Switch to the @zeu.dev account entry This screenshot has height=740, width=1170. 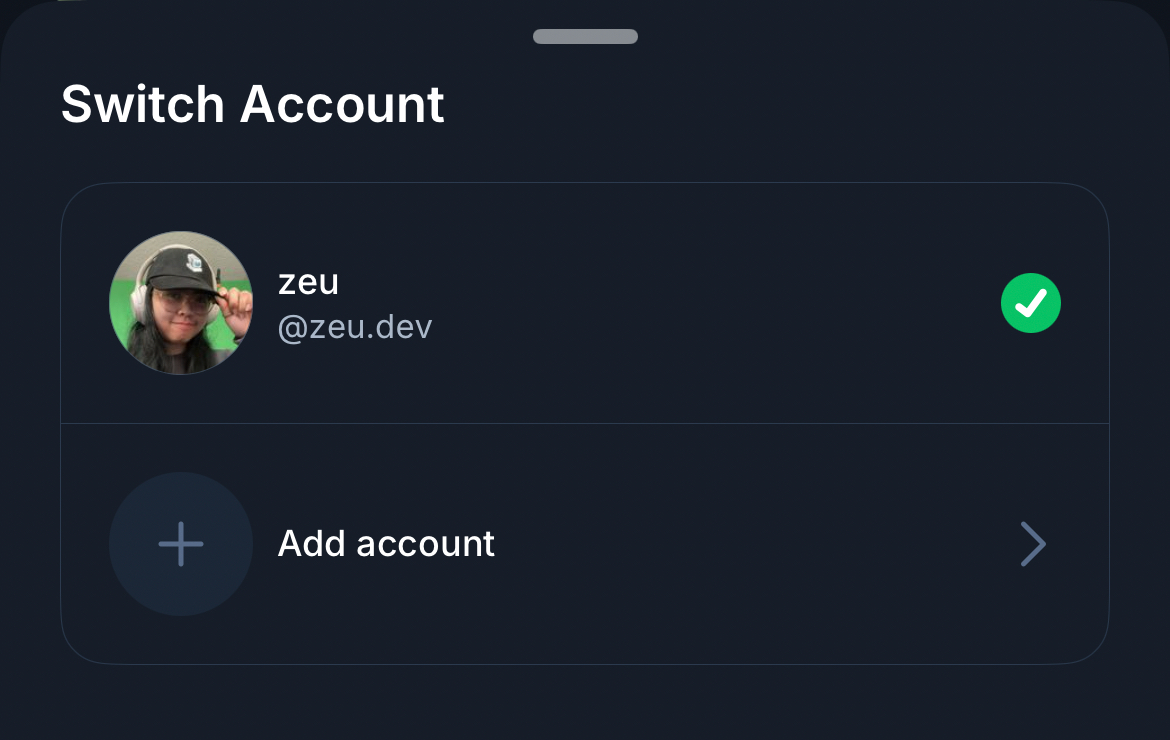coord(585,303)
